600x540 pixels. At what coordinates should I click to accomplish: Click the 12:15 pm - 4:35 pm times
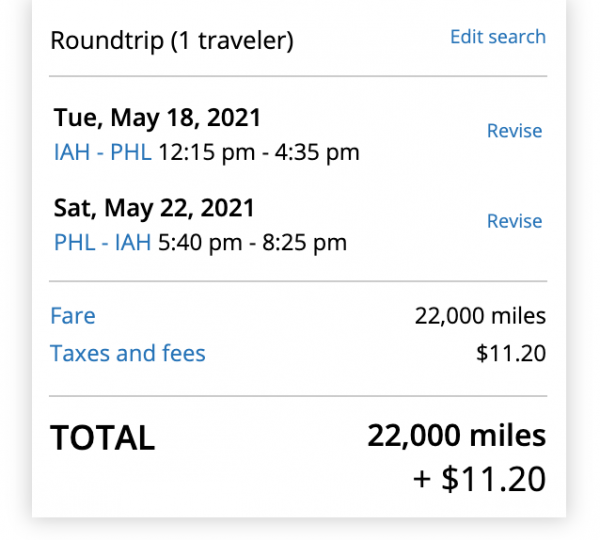[259, 153]
